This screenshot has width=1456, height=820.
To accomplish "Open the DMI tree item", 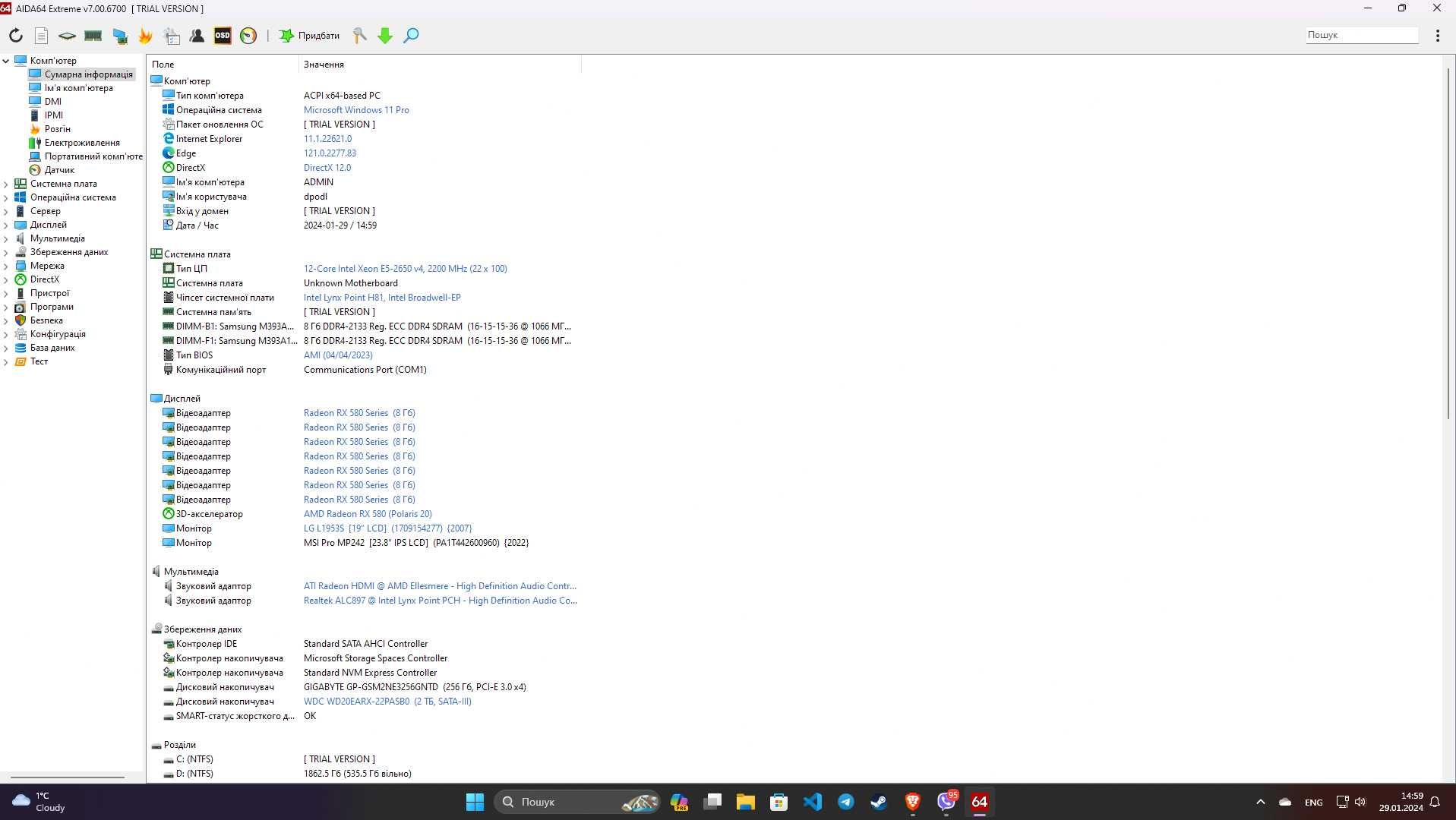I will coord(53,102).
